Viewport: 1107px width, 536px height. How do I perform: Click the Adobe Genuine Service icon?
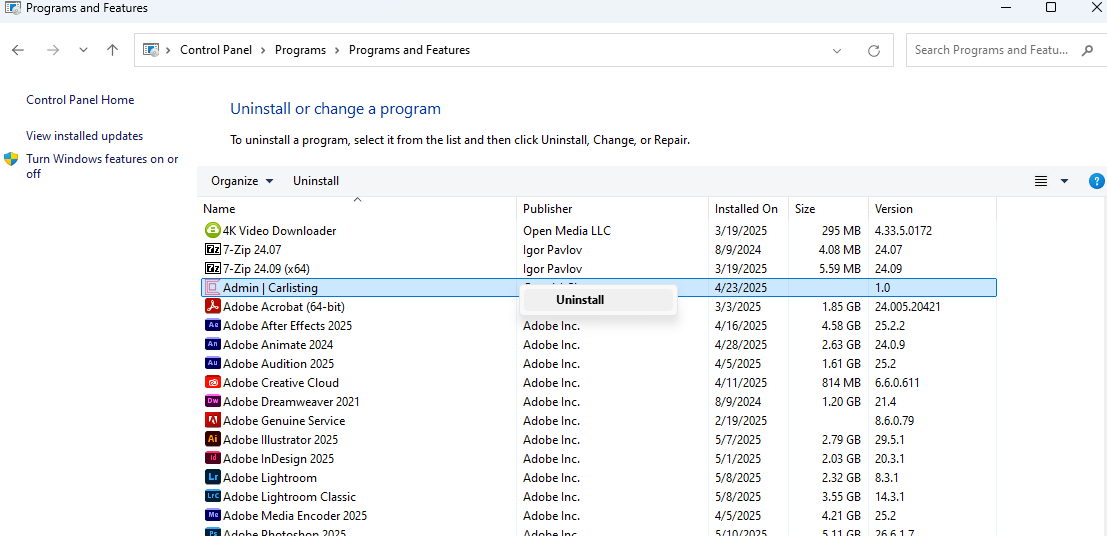212,420
